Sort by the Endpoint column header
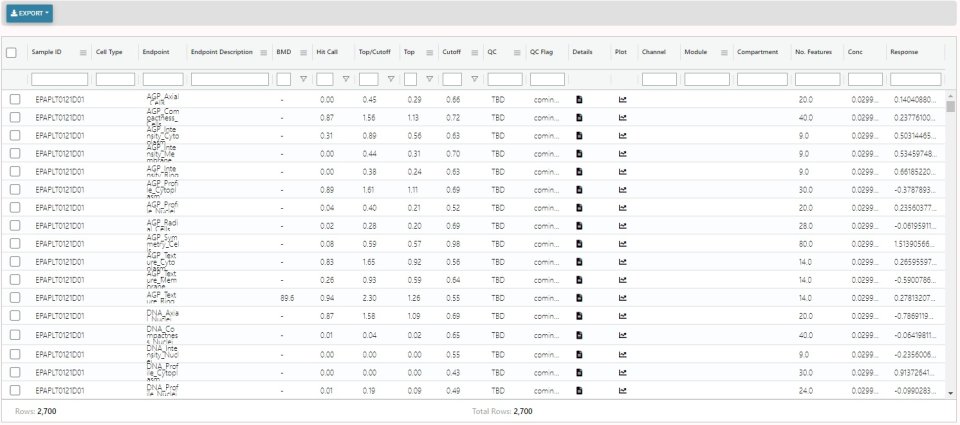 [x=155, y=52]
